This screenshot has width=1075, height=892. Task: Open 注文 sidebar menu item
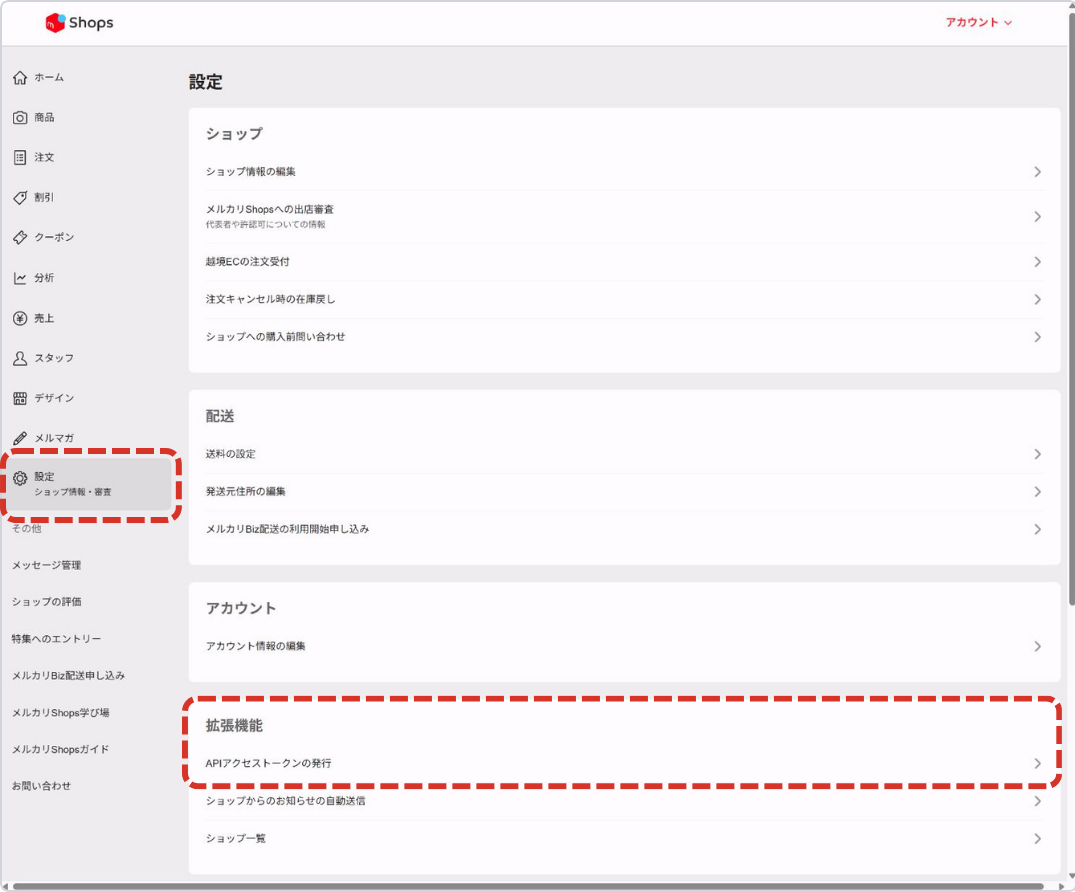[45, 158]
